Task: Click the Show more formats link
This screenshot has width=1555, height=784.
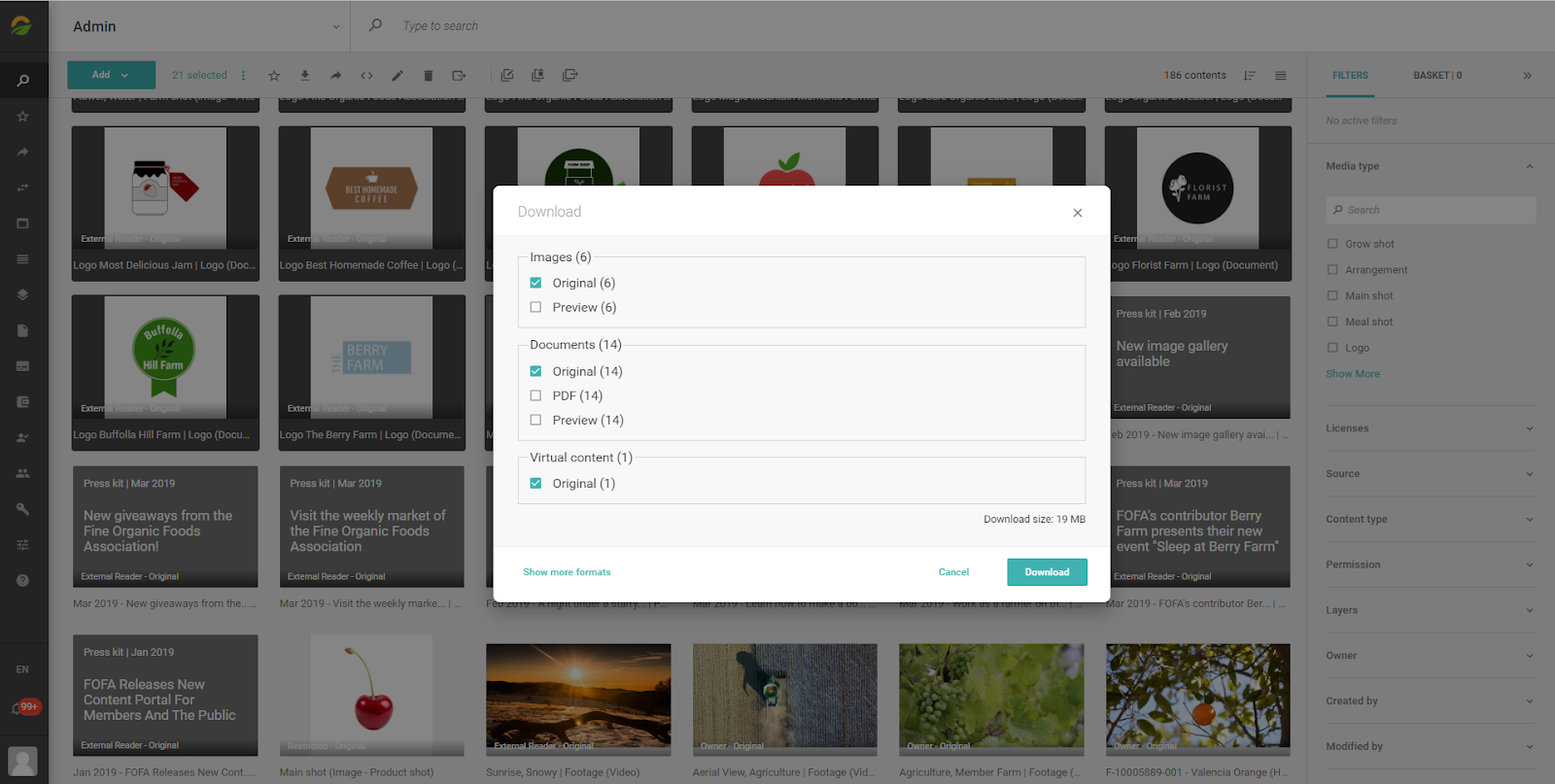Action: tap(567, 572)
